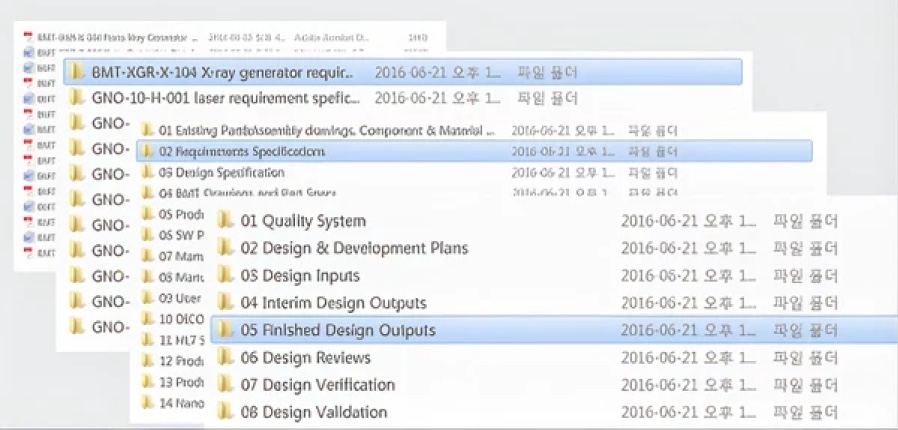Click folder icon of 03 Design Inputs

pyautogui.click(x=226, y=275)
